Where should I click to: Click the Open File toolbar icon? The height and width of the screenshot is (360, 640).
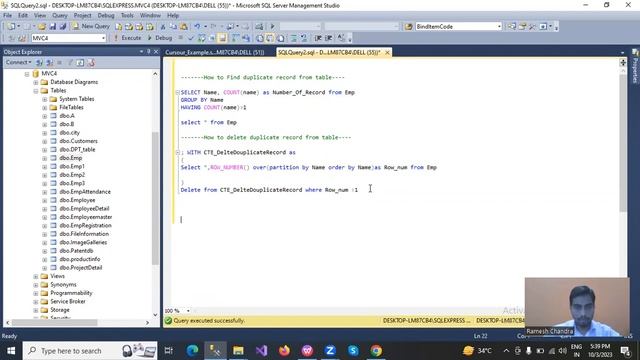(x=42, y=27)
